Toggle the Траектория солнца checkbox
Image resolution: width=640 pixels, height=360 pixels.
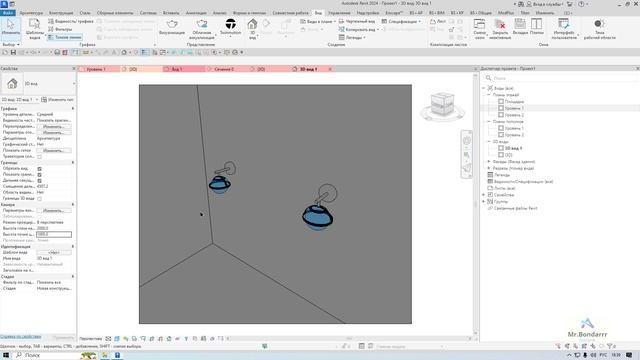(x=40, y=157)
